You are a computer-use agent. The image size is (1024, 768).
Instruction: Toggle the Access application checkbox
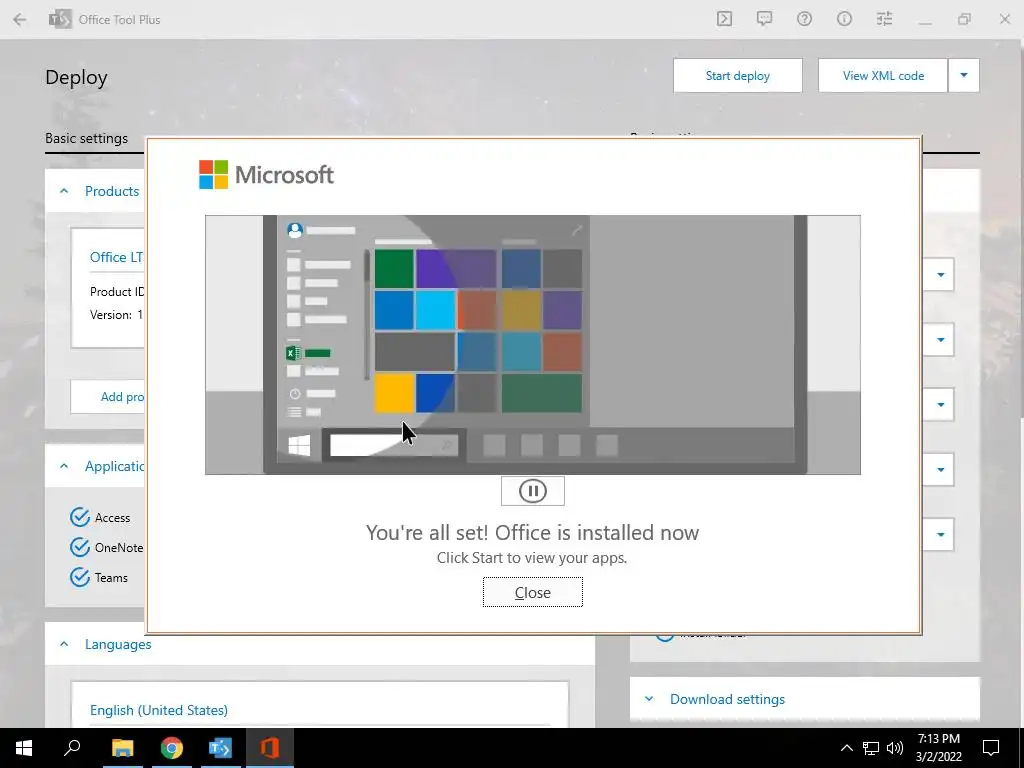coord(80,517)
